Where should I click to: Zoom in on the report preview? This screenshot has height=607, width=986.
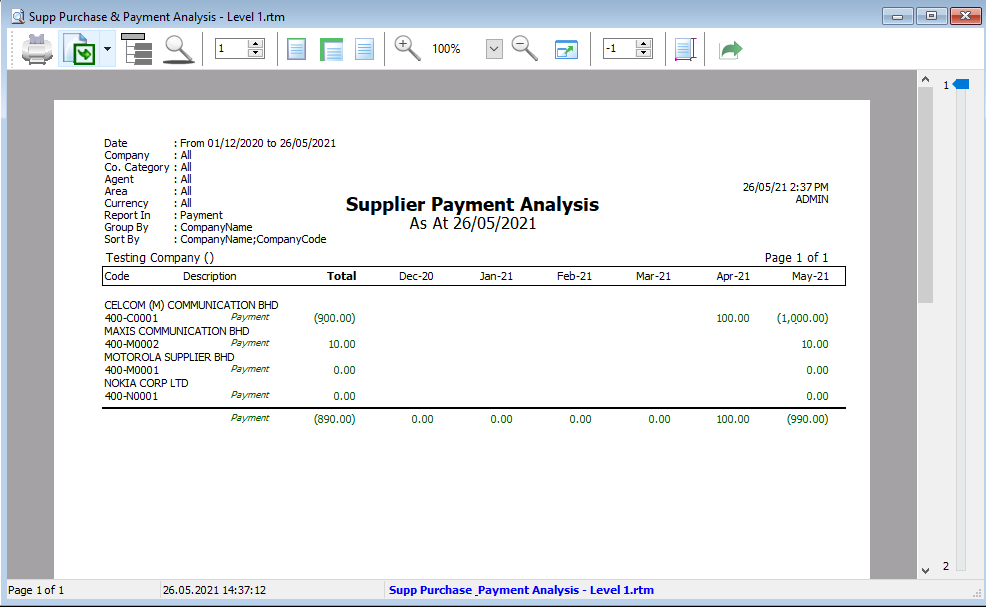[x=406, y=48]
